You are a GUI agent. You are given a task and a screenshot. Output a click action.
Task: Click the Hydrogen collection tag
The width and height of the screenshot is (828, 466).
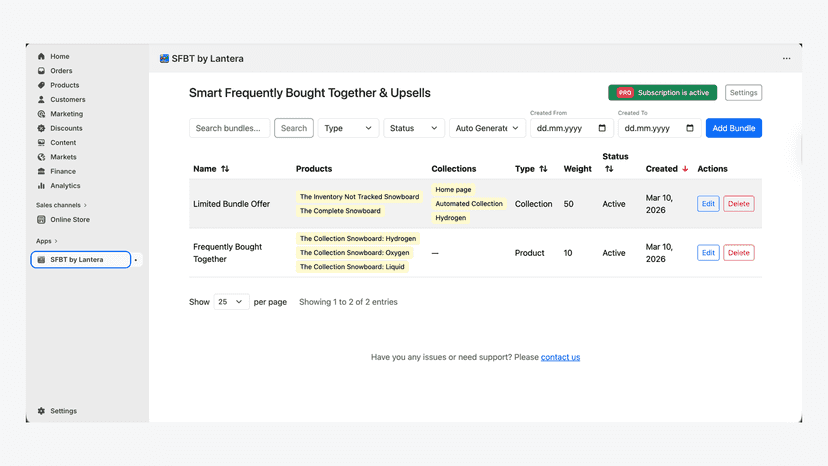450,218
